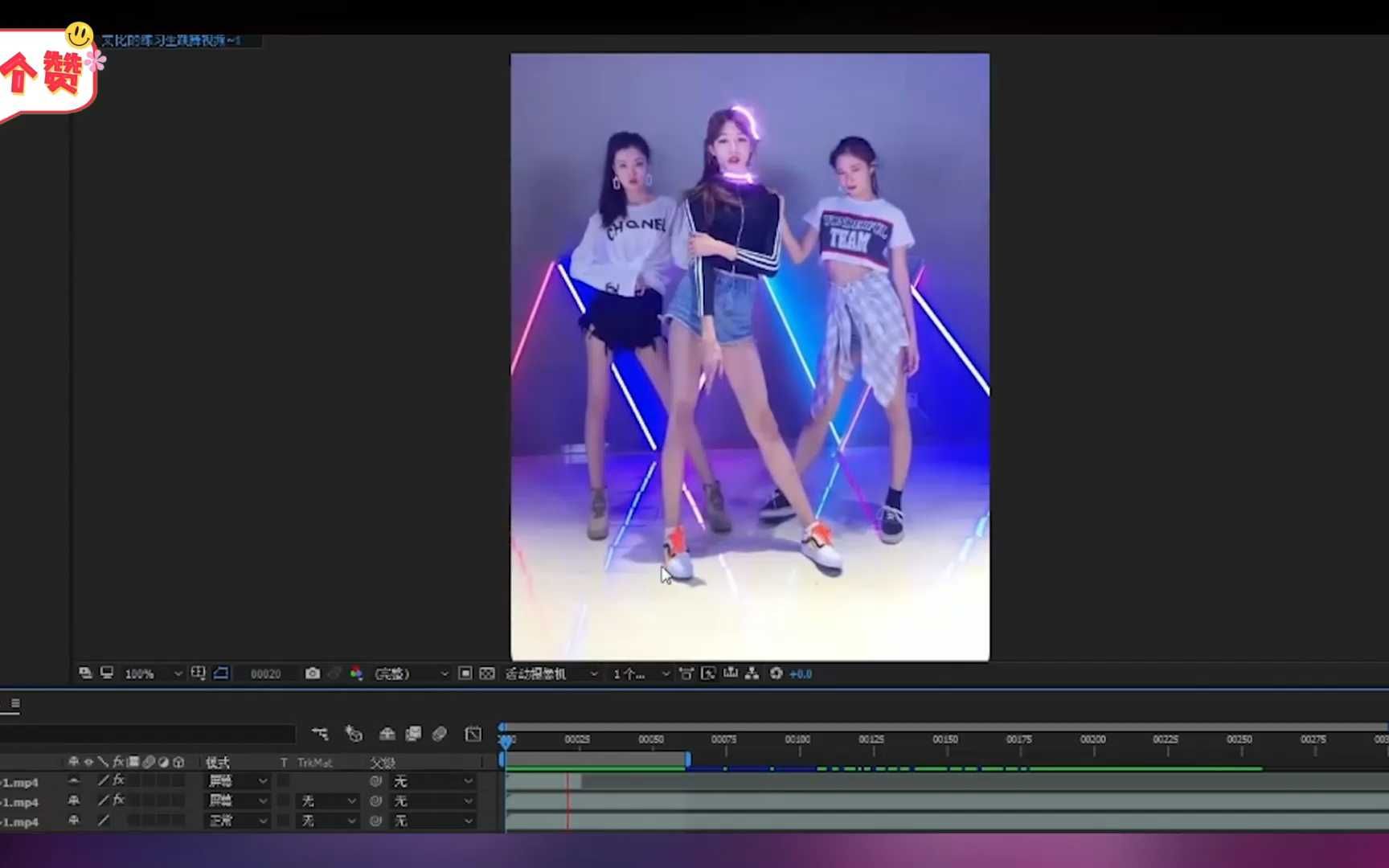Click the 00020 current time field

(x=266, y=674)
